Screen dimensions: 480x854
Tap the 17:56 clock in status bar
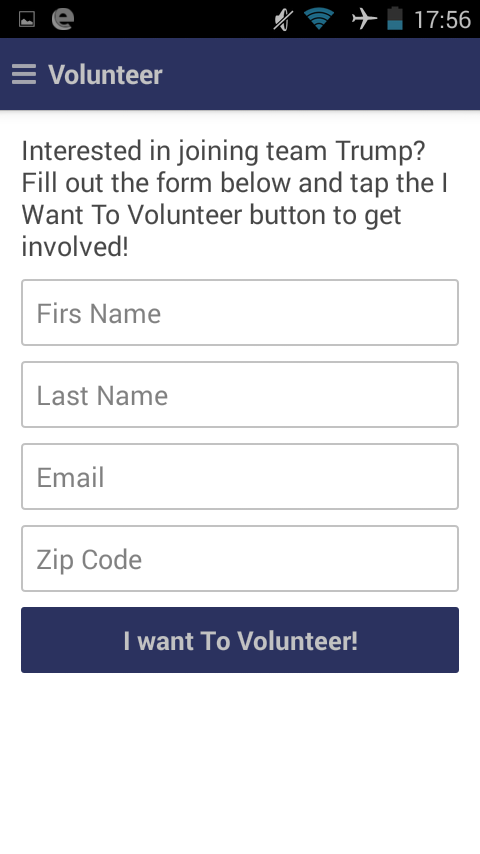442,20
